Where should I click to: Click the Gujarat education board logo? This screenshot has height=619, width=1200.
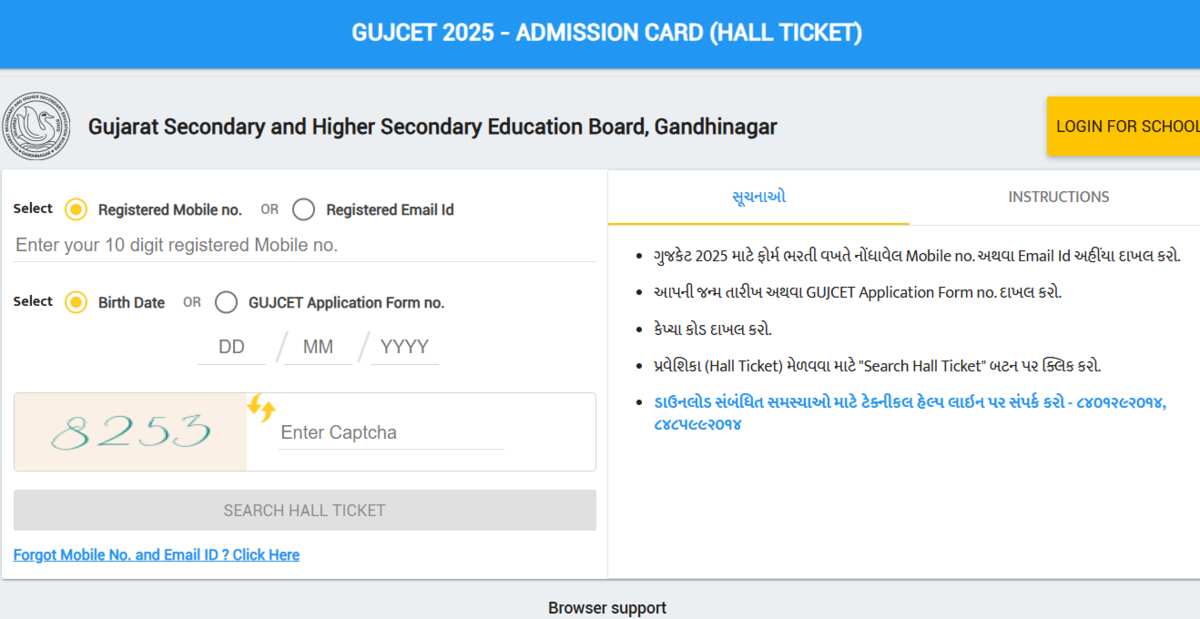click(x=38, y=126)
